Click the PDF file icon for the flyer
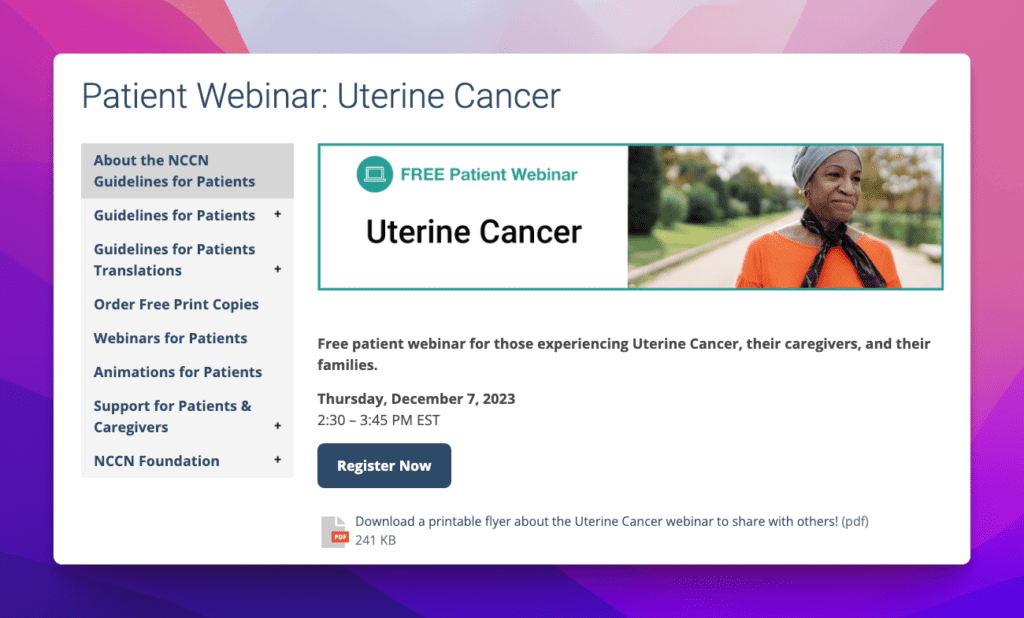The height and width of the screenshot is (618, 1024). pos(334,531)
